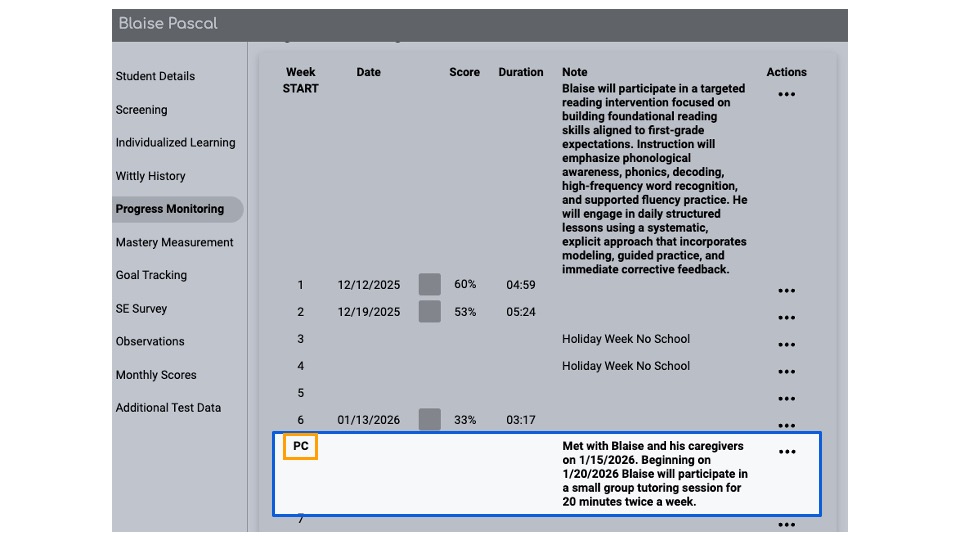Screen dimensions: 960x540
Task: Open actions menu for week 5 row
Action: click(x=786, y=399)
